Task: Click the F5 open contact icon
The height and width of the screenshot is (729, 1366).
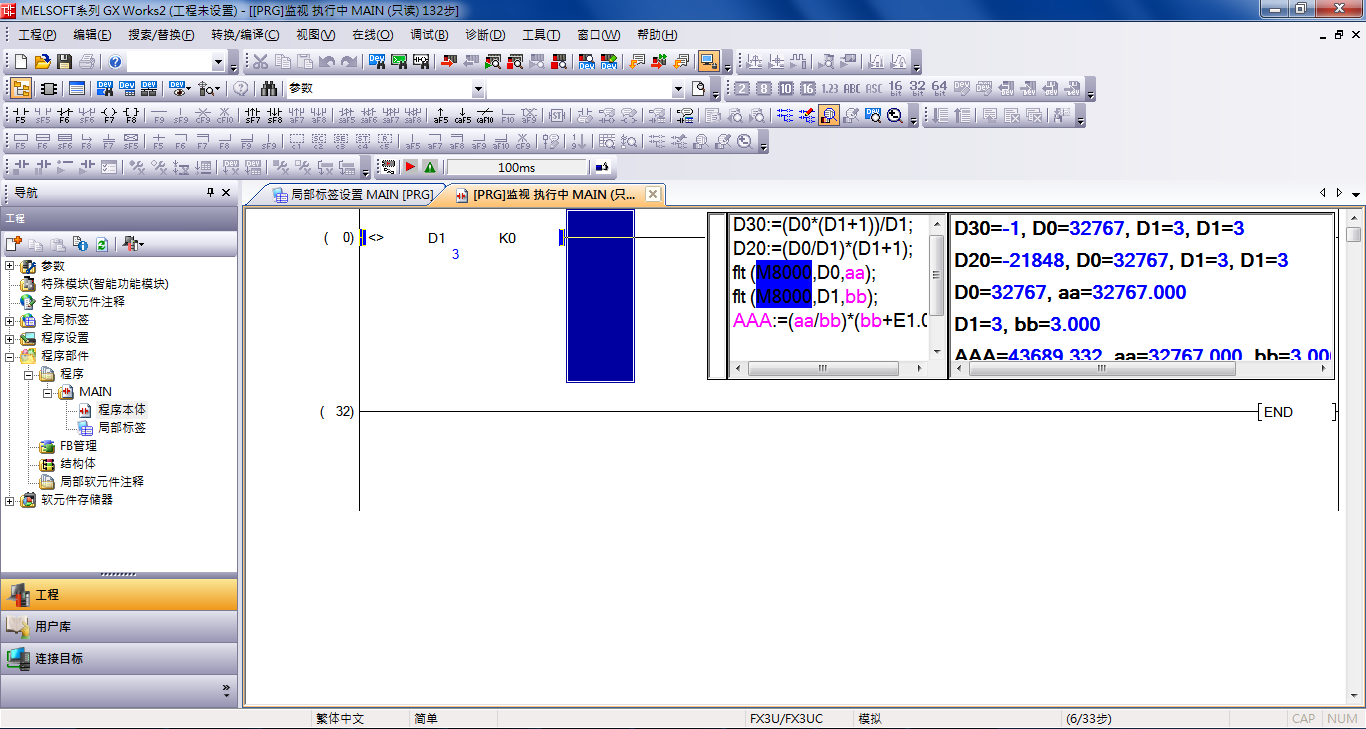Action: click(20, 115)
